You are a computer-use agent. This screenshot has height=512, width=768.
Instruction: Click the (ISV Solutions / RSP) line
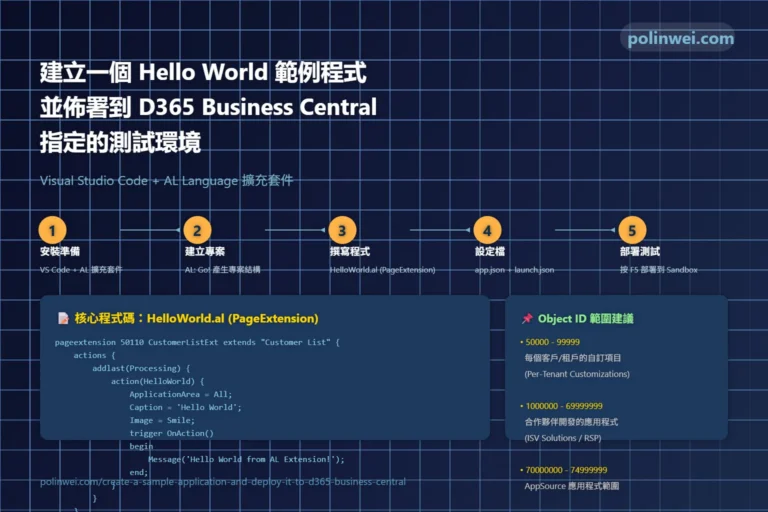pos(563,438)
